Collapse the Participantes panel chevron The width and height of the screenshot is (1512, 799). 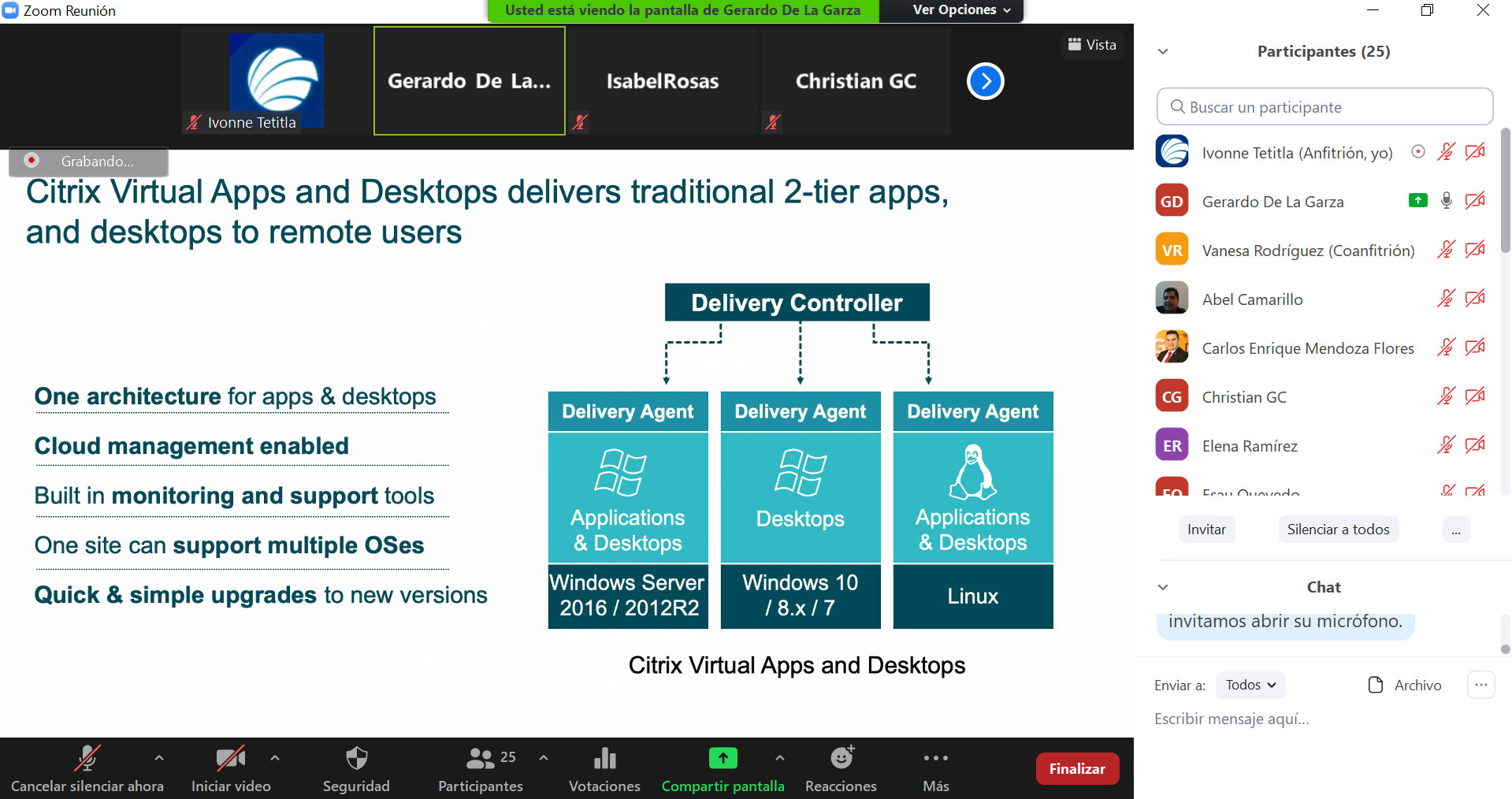point(1163,52)
